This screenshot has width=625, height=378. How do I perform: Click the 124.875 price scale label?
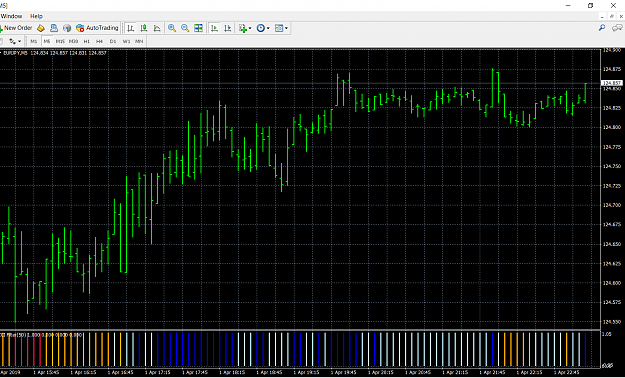[611, 69]
